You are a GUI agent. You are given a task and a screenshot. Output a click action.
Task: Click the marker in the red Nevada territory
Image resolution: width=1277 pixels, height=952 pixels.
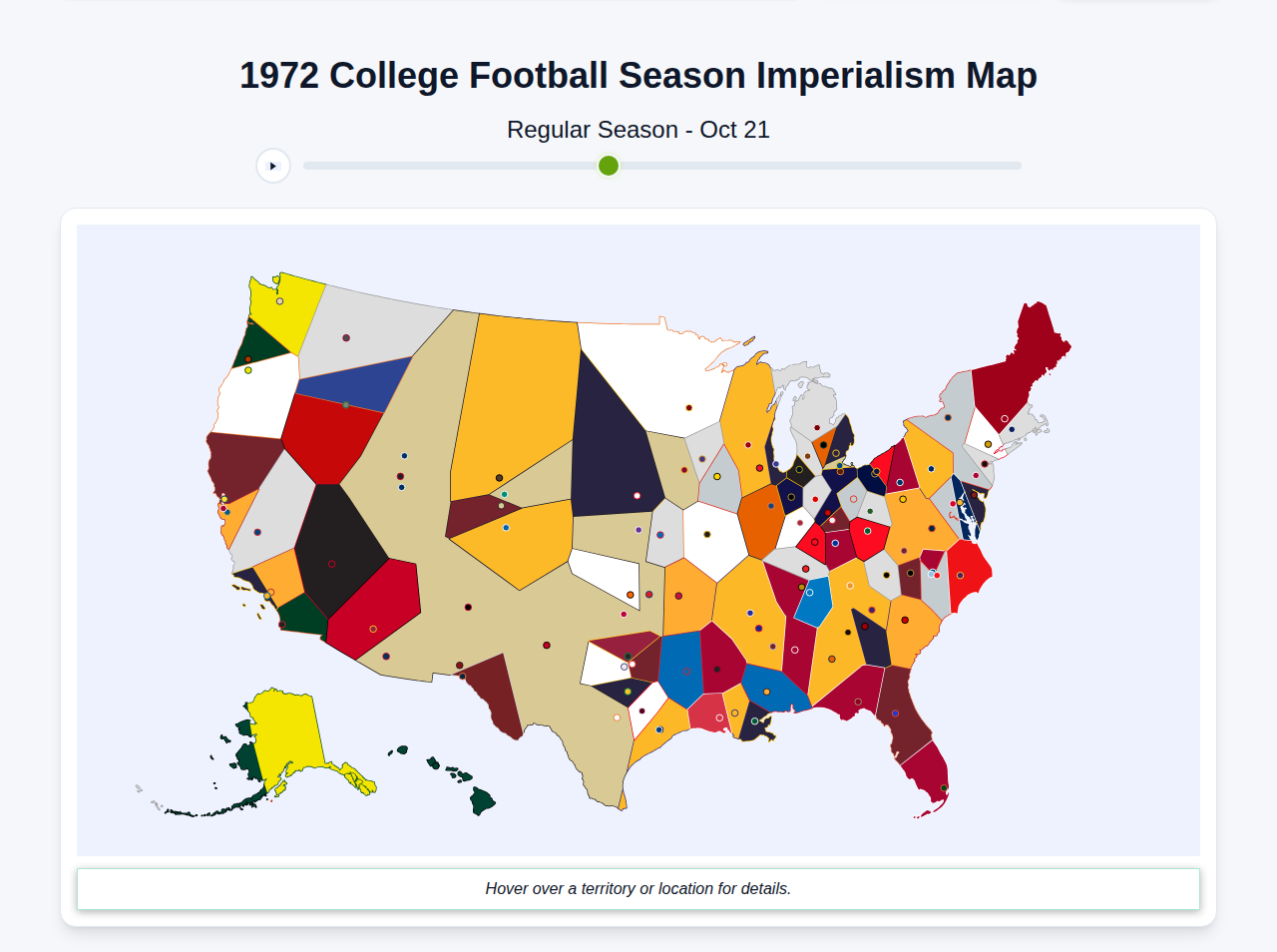click(345, 405)
